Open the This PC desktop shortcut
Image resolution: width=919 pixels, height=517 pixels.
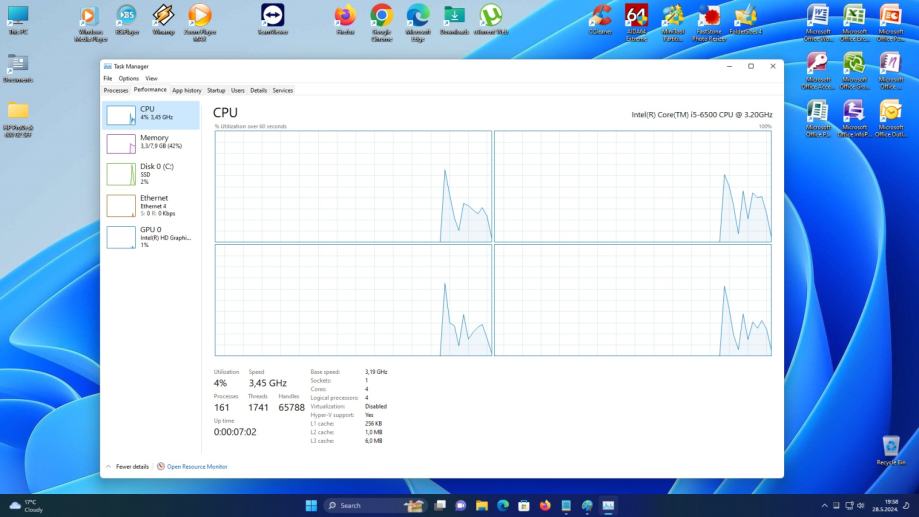tap(18, 20)
